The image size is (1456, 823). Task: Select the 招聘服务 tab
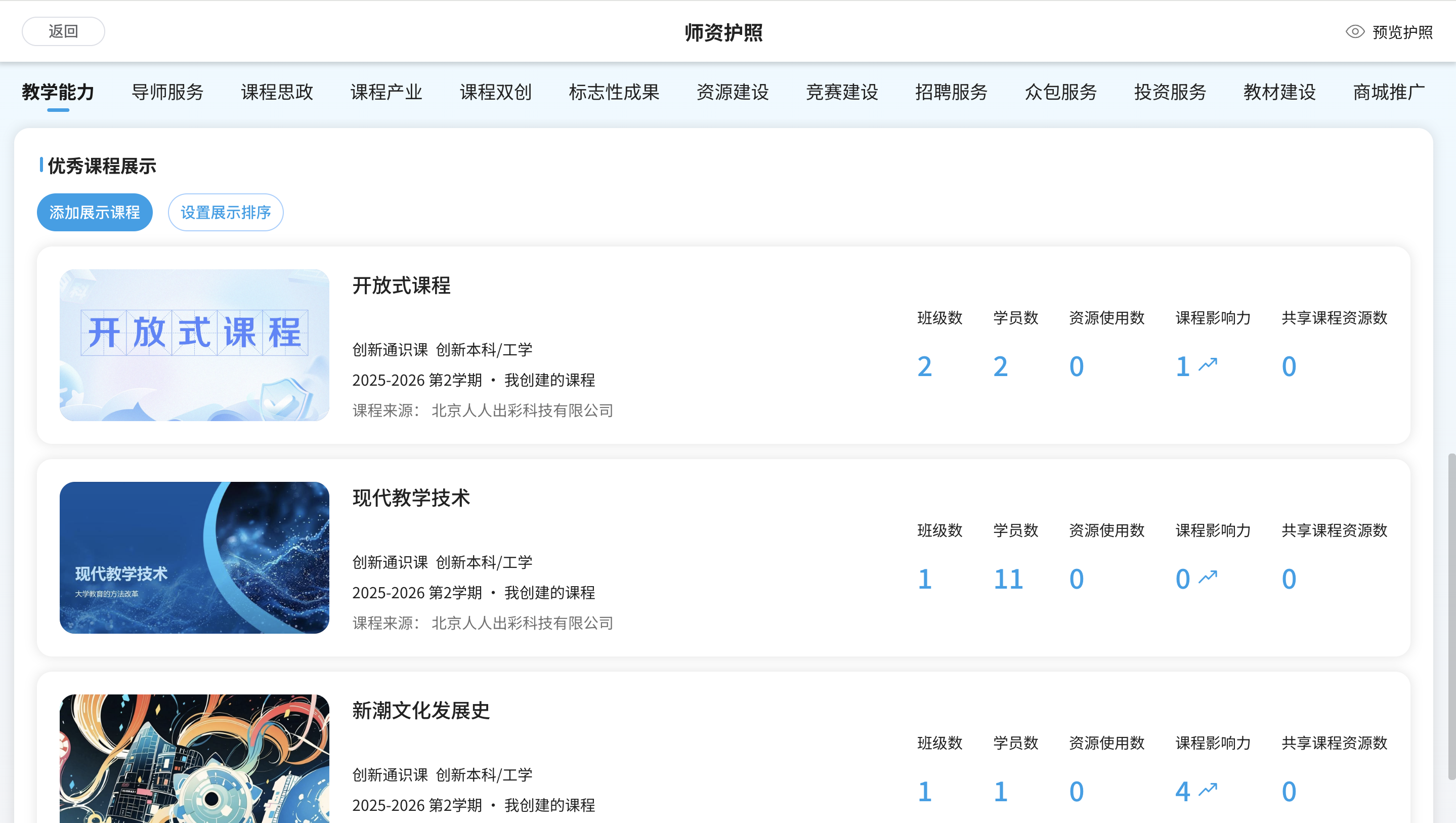click(x=952, y=92)
